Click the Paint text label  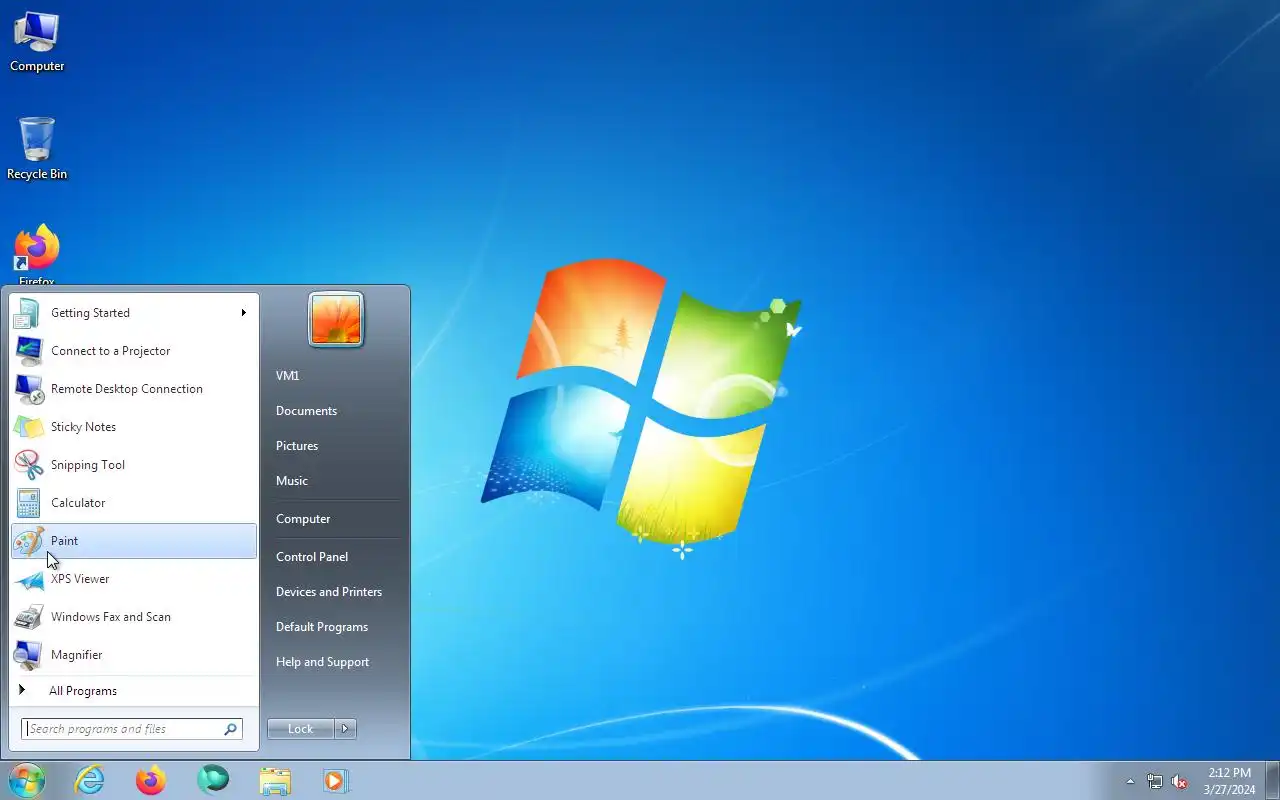pos(65,541)
